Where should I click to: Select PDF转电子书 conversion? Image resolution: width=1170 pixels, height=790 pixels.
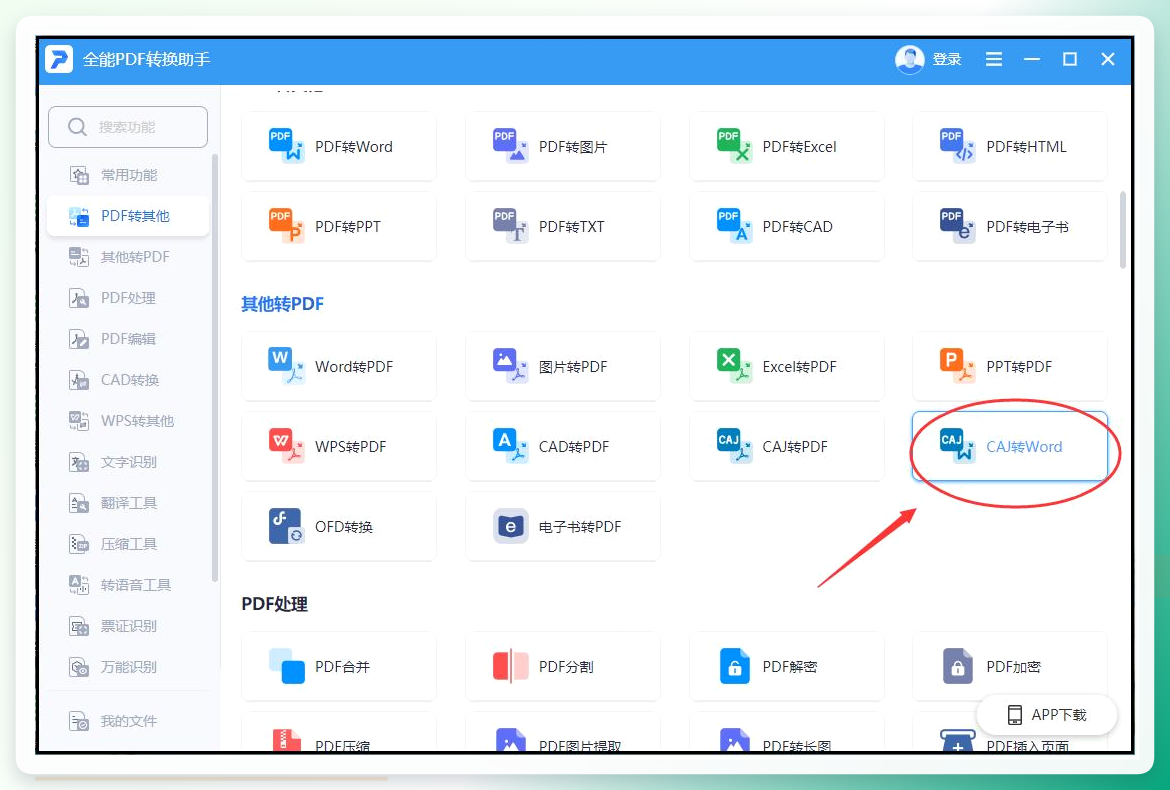(x=1010, y=227)
